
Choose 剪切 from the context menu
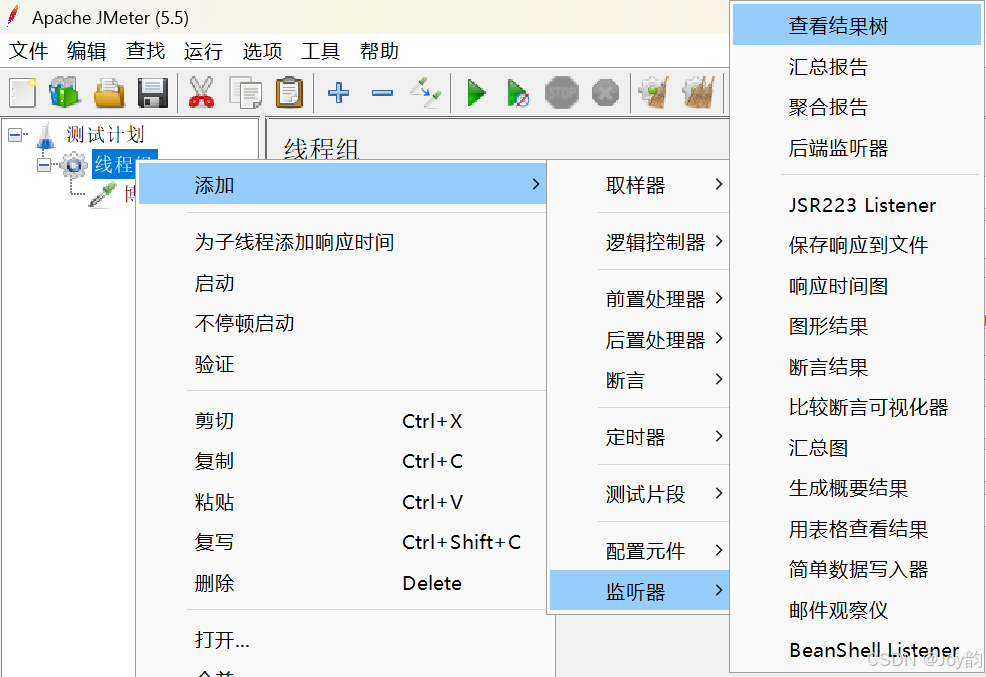click(341, 421)
